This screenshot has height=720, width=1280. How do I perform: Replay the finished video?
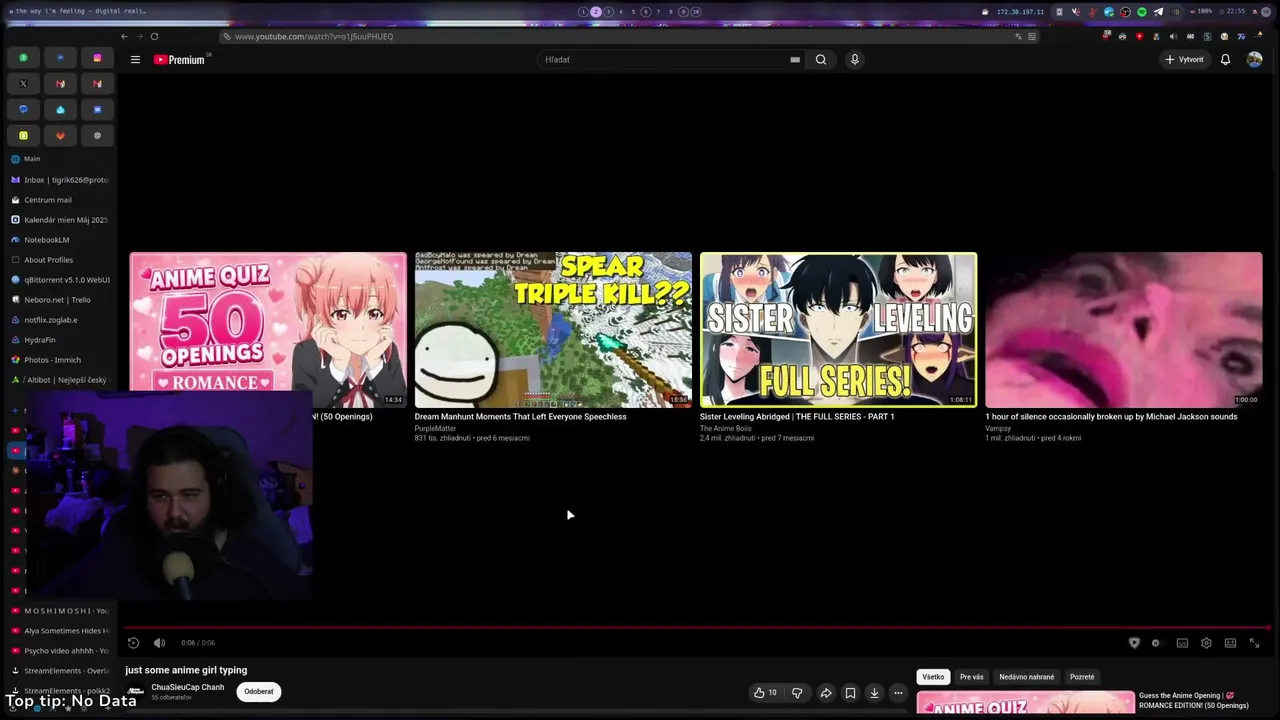click(x=133, y=643)
